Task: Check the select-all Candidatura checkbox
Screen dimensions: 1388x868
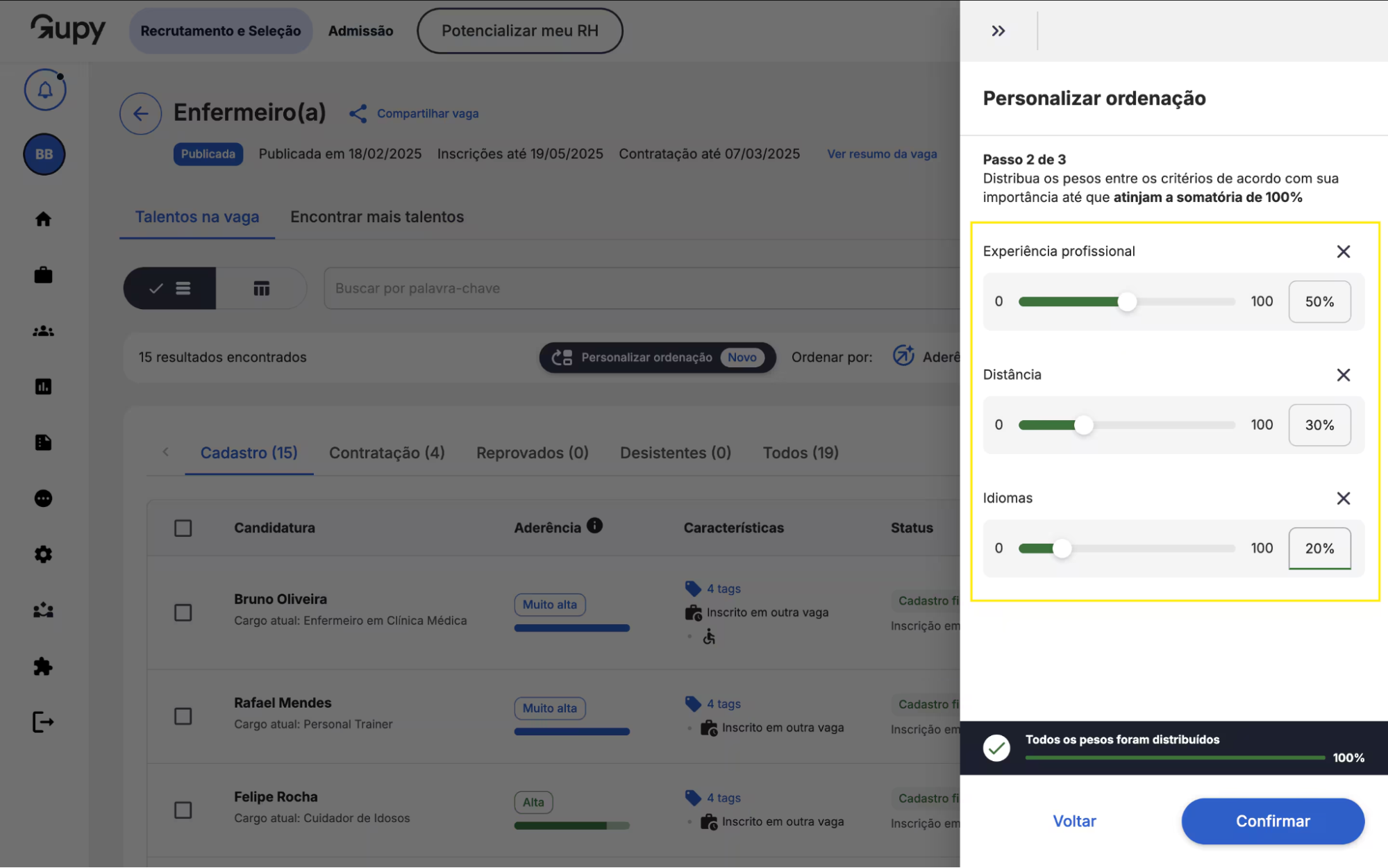Action: [x=183, y=528]
